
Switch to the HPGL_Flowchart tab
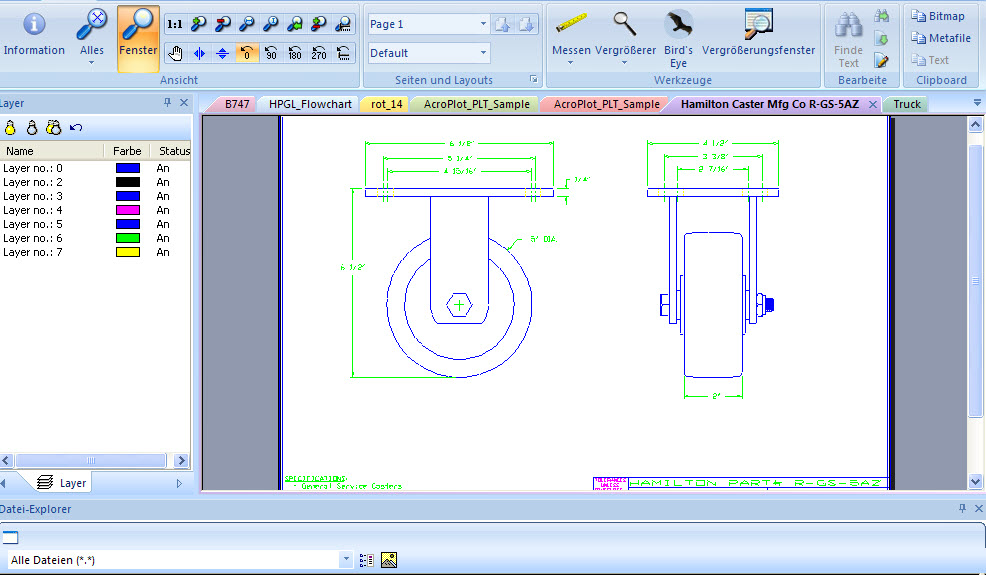(x=310, y=104)
